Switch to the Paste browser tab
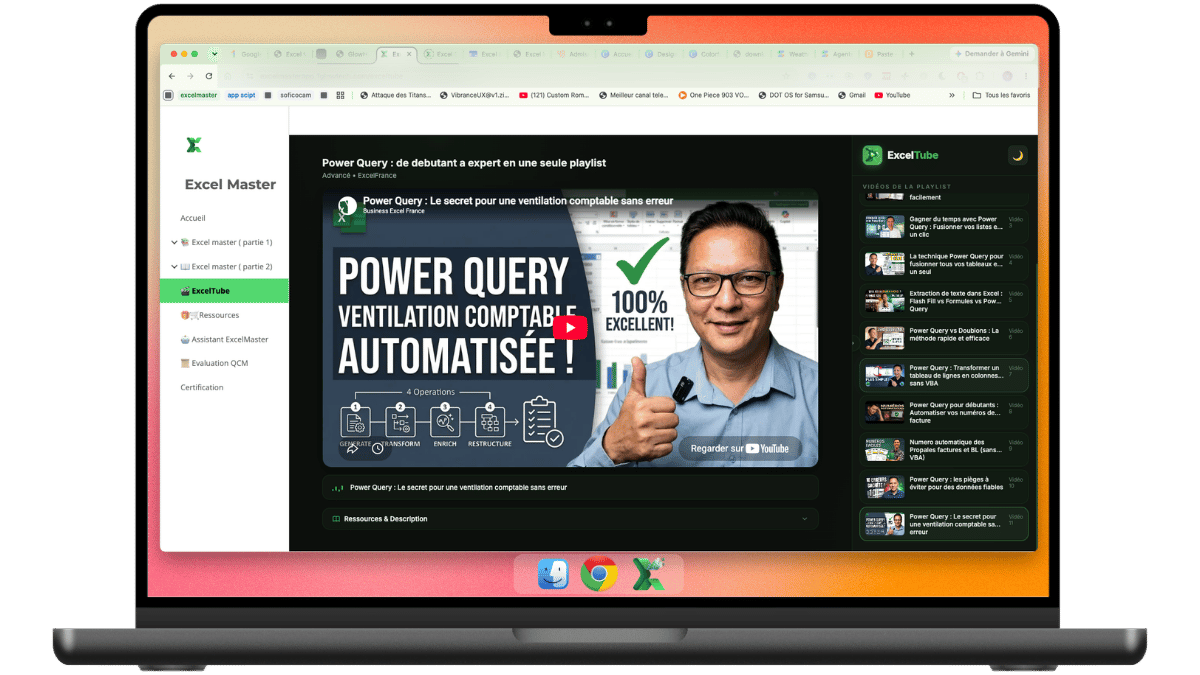 (881, 54)
